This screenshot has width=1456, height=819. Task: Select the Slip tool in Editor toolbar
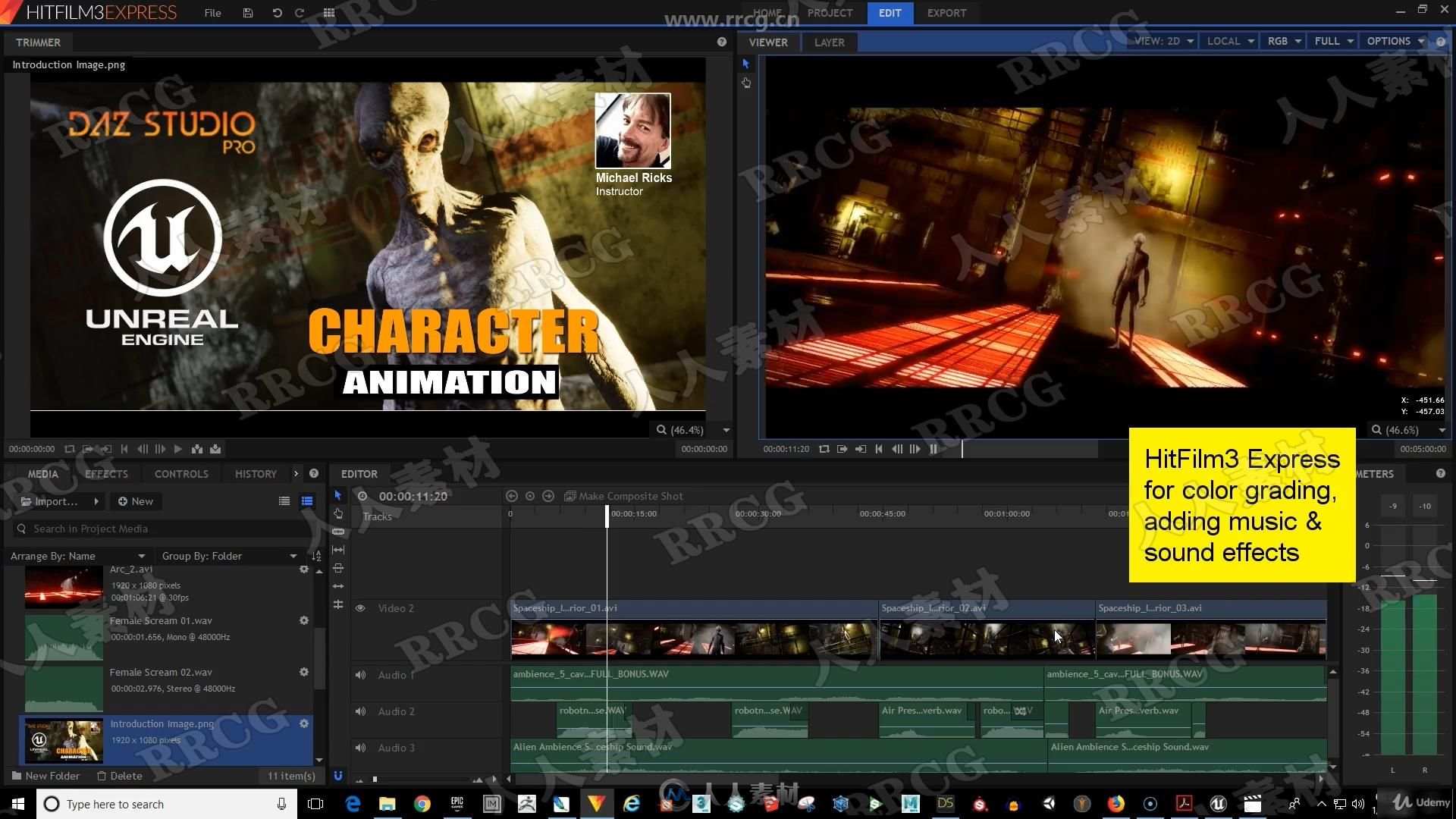[338, 550]
